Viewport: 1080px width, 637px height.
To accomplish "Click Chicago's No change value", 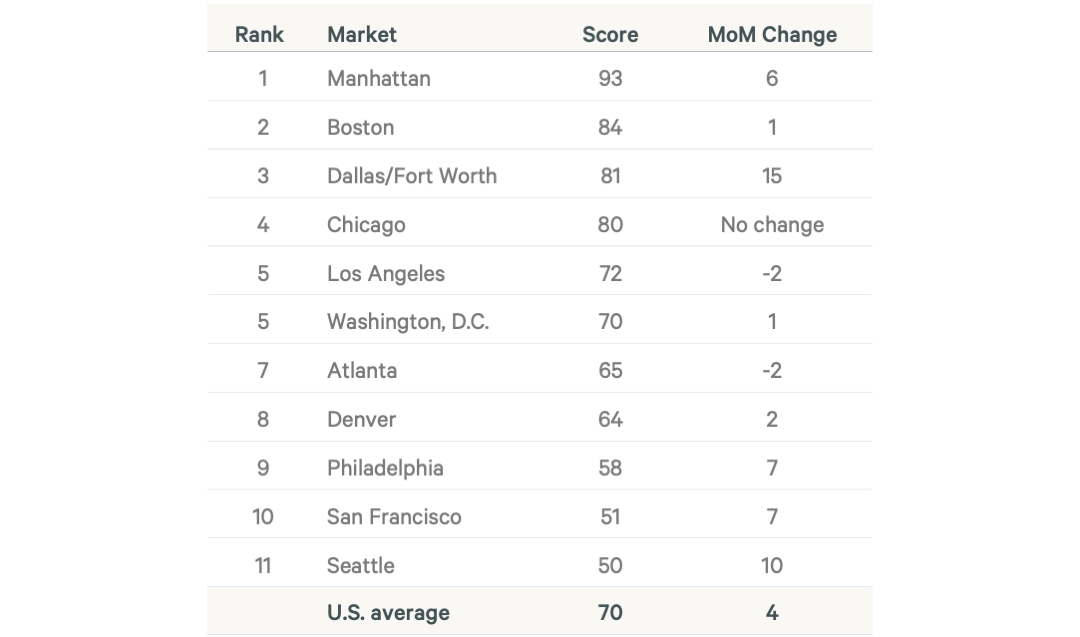I will coord(772,224).
